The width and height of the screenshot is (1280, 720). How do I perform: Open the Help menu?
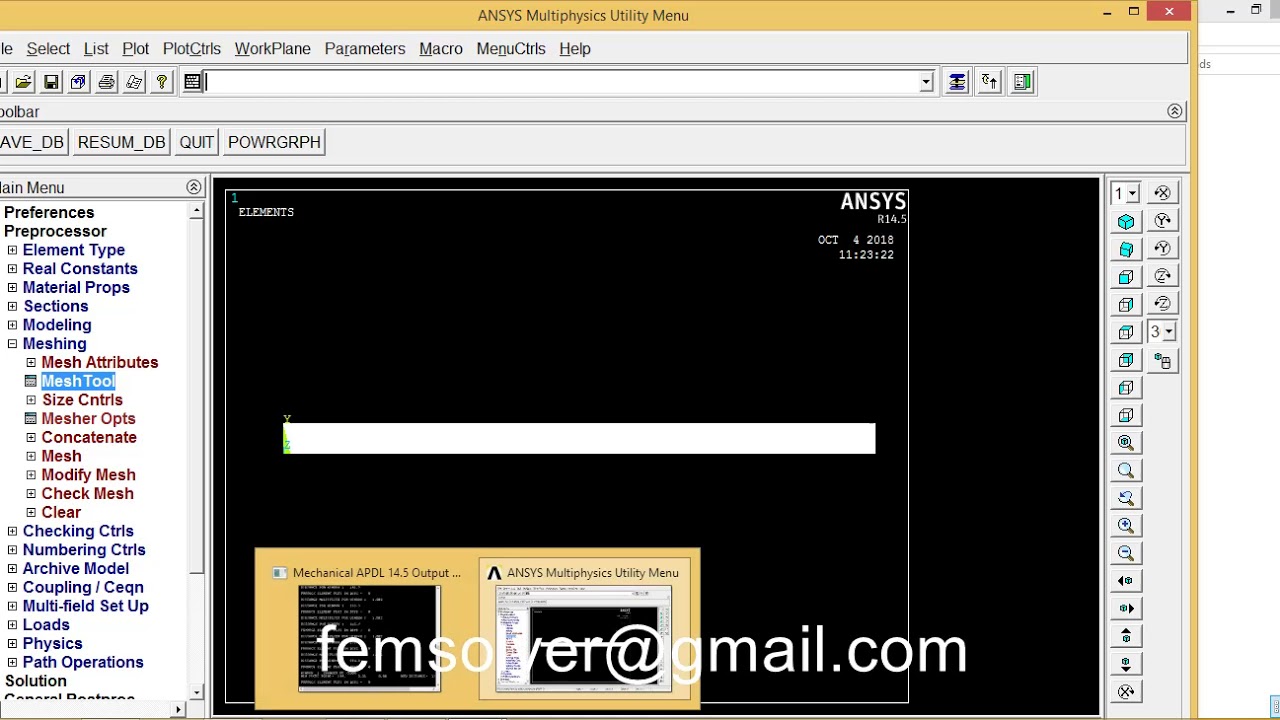coord(575,49)
